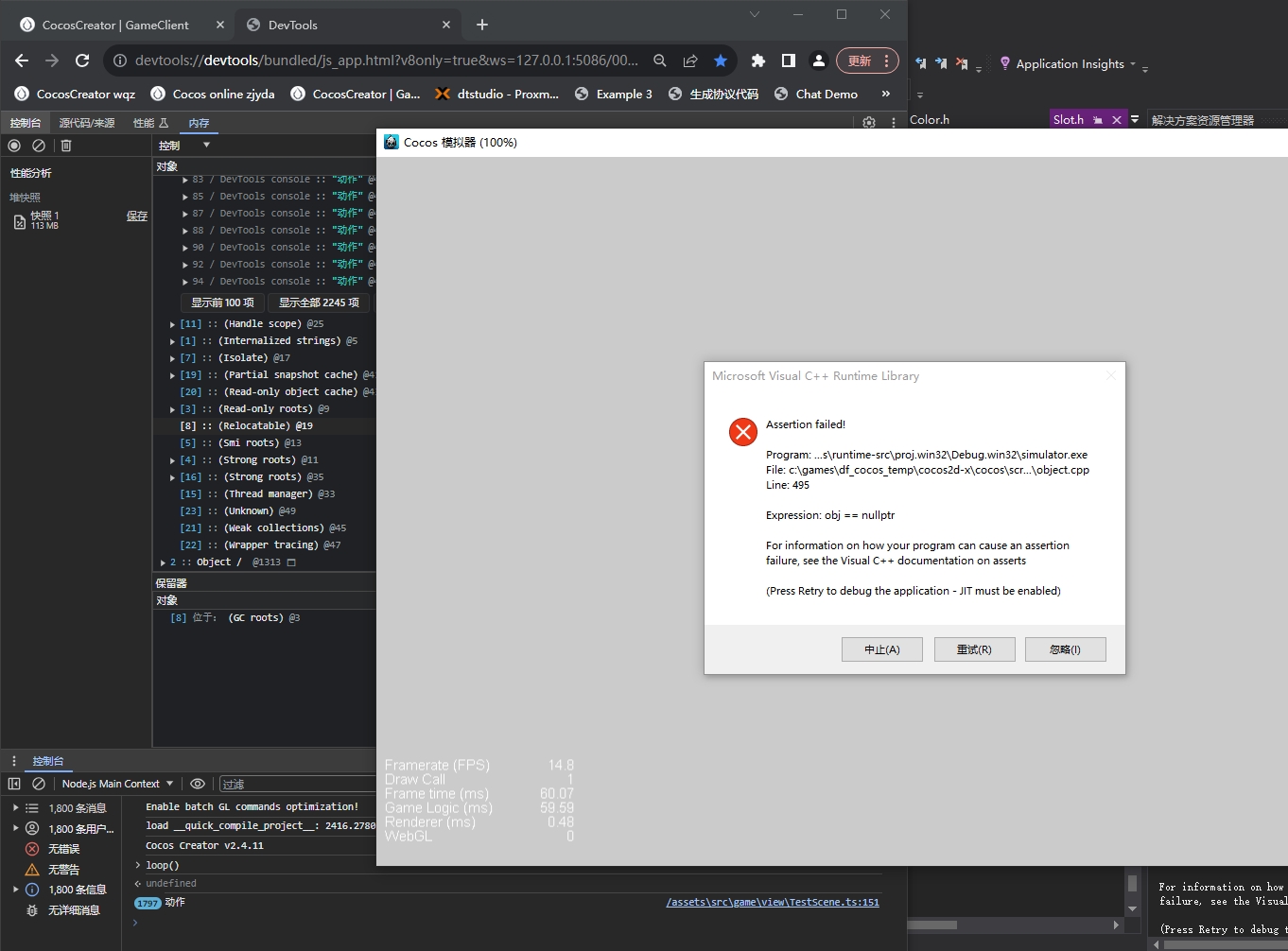Open the TestScene.ts:151 source link
The height and width of the screenshot is (951, 1288).
pyautogui.click(x=773, y=903)
